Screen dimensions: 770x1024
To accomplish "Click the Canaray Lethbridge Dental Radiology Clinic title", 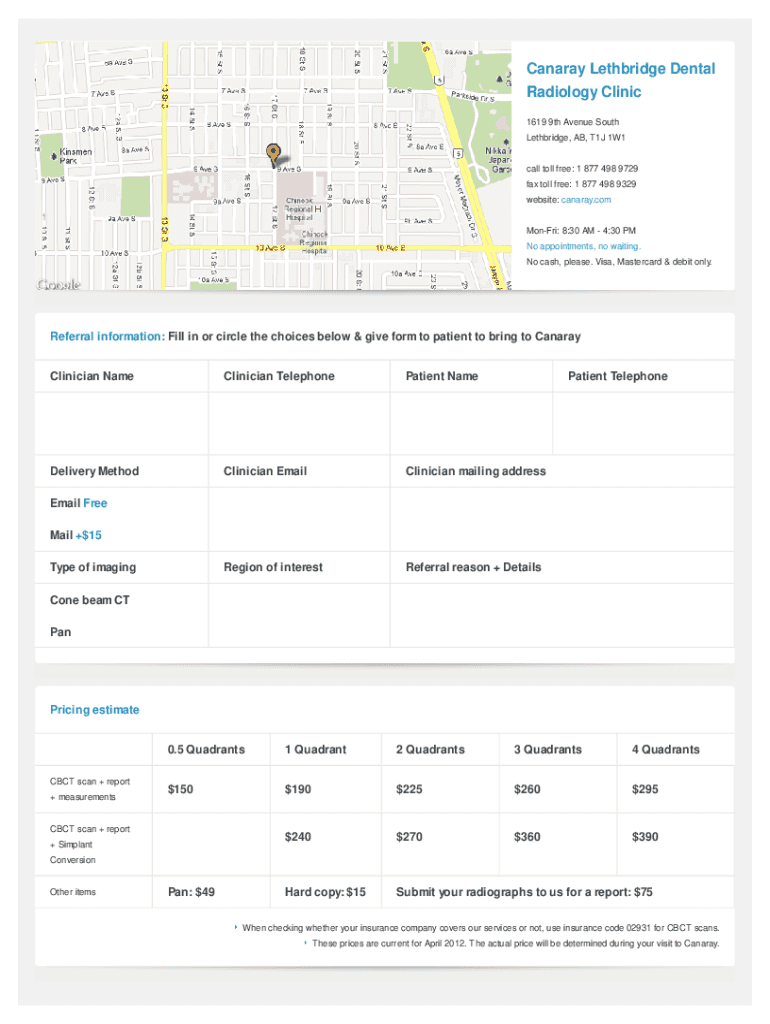I will click(620, 80).
